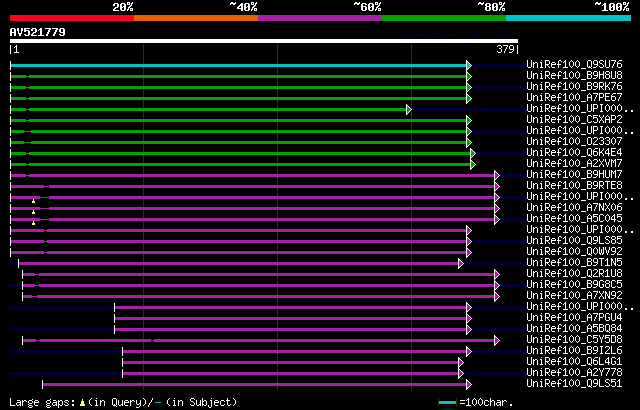Click the UniRef100_Q6L4G1 label

pyautogui.click(x=574, y=361)
